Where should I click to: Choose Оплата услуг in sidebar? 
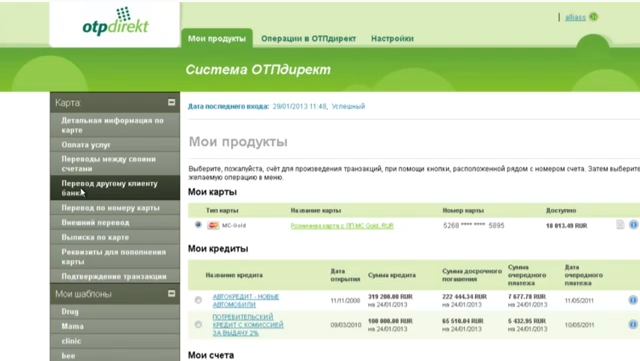tap(115, 145)
